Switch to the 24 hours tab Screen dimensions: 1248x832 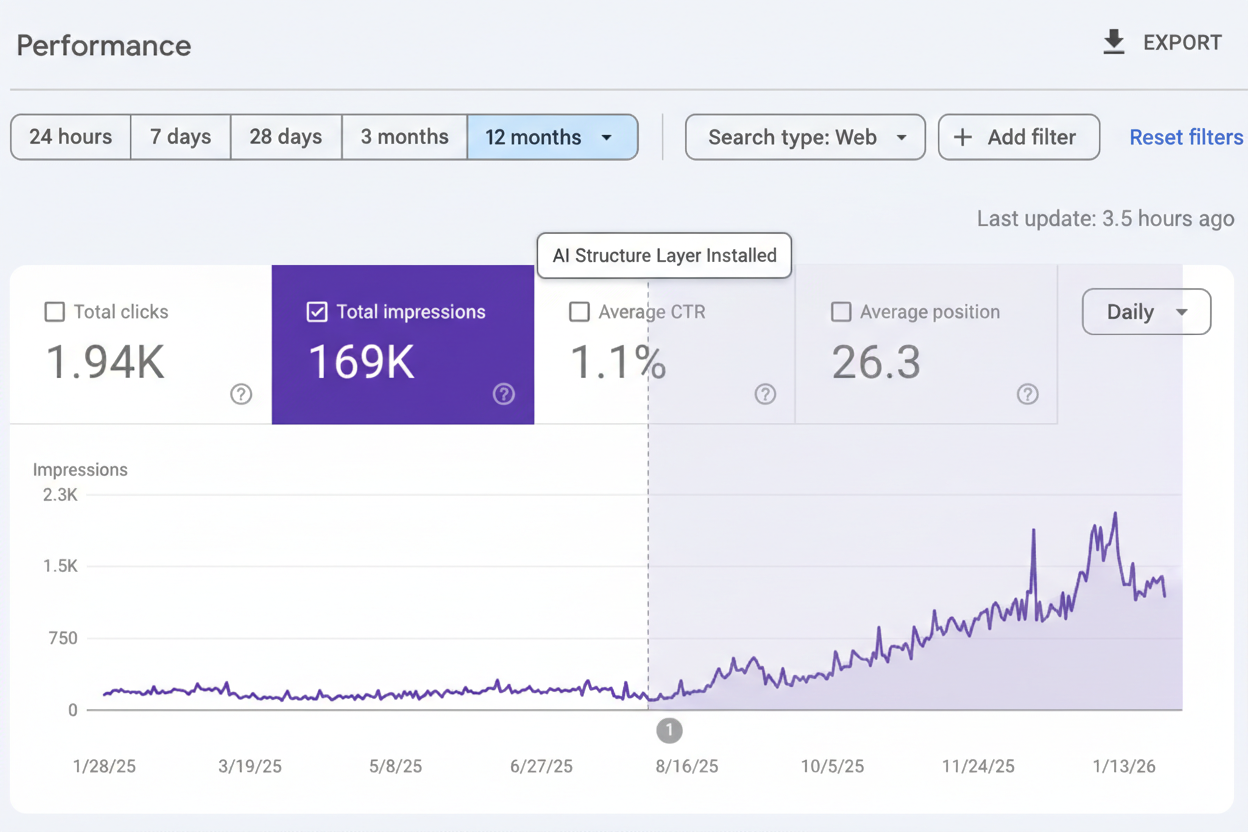coord(70,137)
